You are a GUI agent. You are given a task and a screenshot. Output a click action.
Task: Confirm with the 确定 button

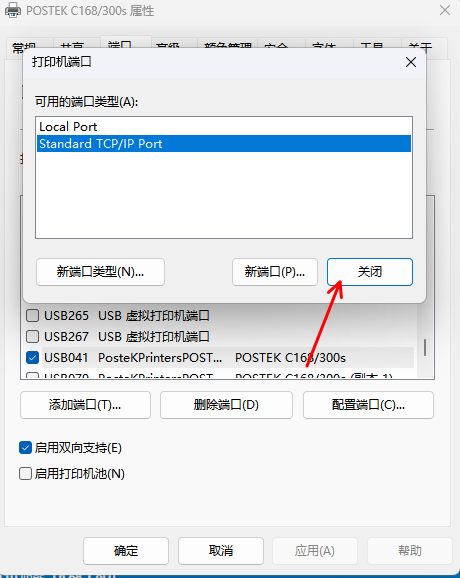[126, 551]
